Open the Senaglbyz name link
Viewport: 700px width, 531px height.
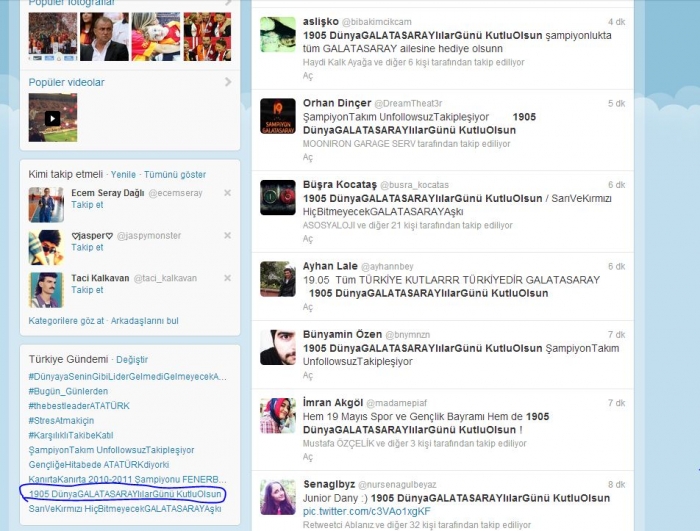tap(329, 484)
